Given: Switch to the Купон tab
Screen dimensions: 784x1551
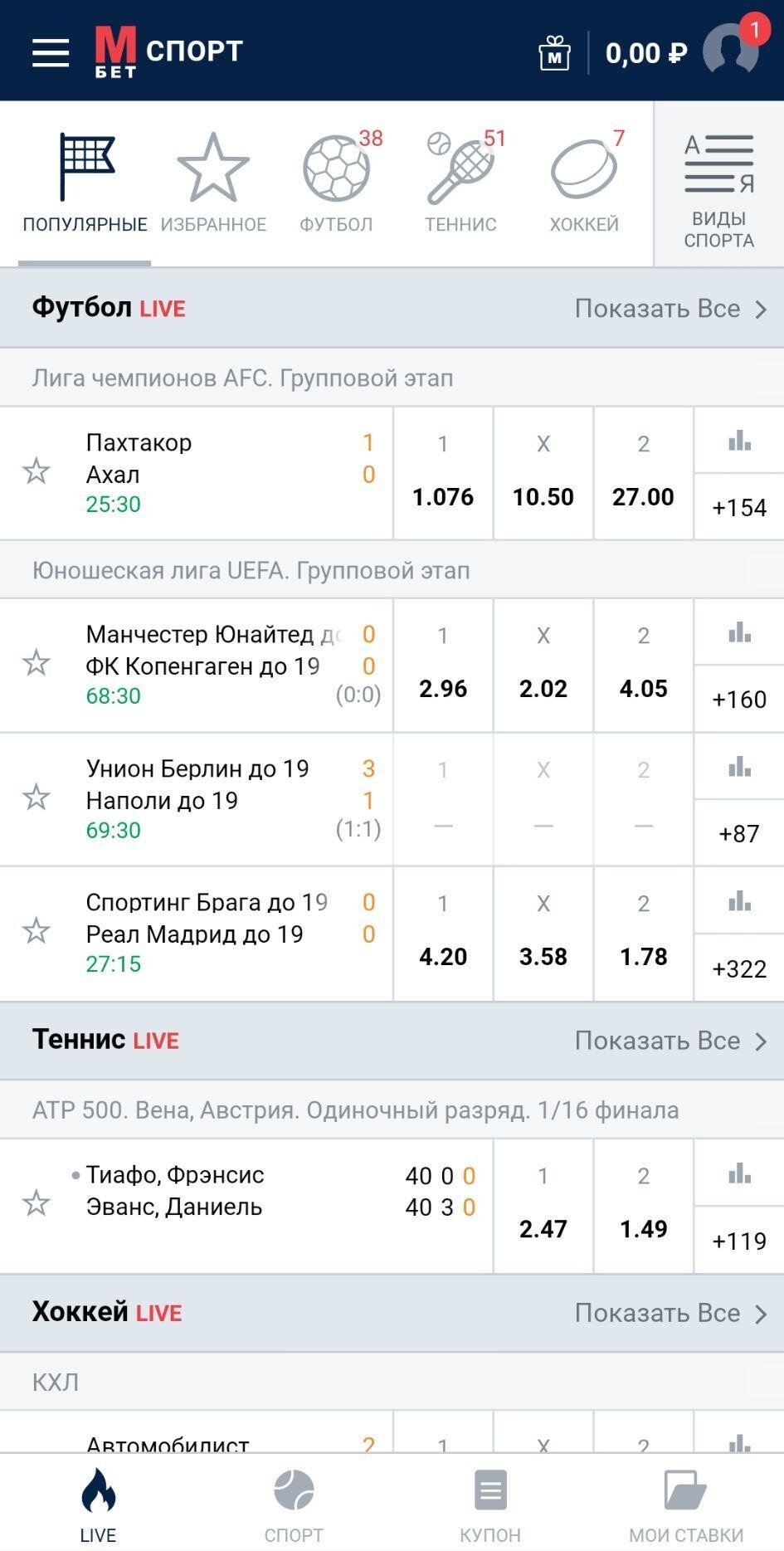Looking at the screenshot, I should [490, 1505].
